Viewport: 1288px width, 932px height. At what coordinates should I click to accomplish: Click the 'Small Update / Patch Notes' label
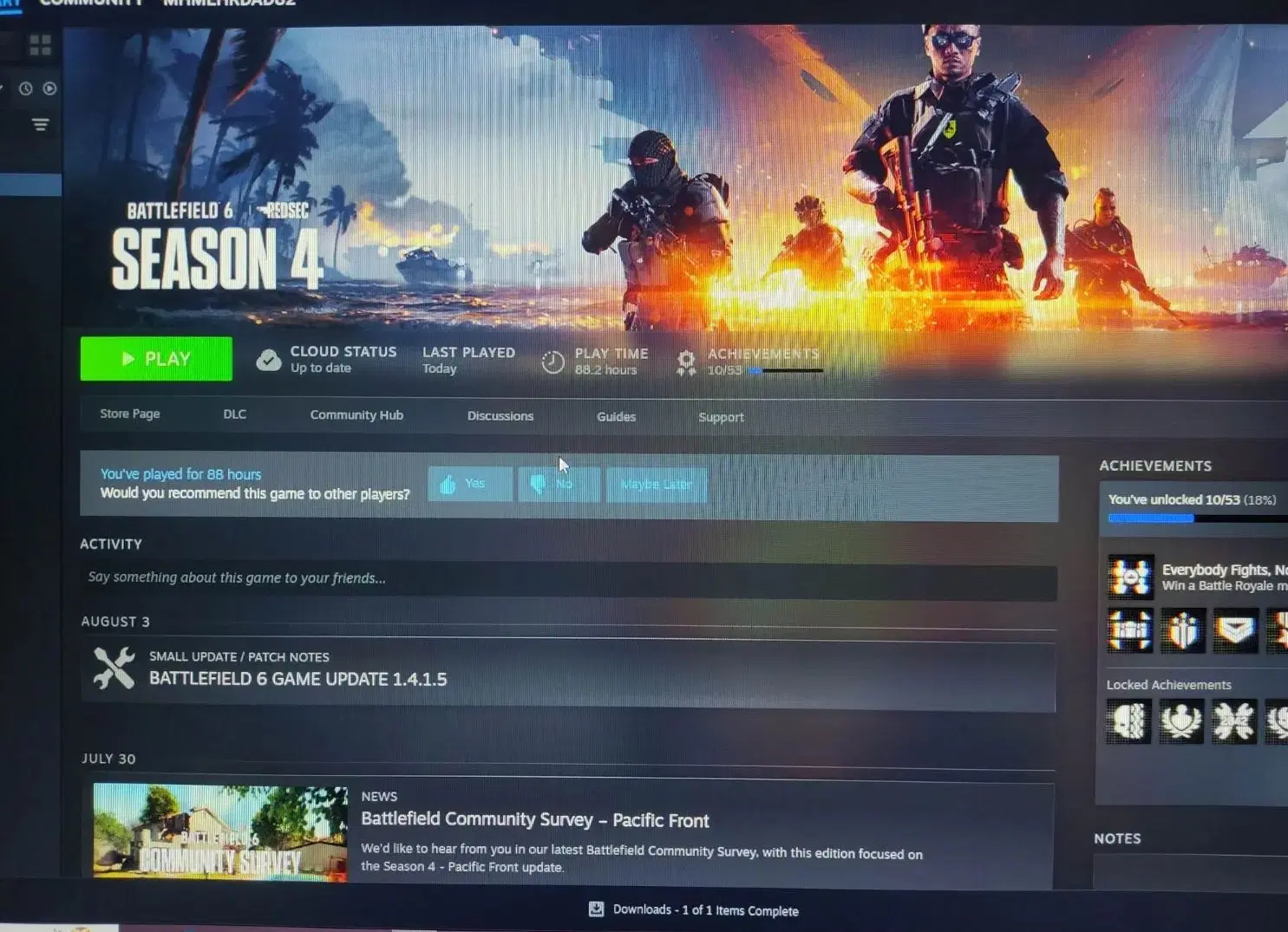tap(239, 657)
